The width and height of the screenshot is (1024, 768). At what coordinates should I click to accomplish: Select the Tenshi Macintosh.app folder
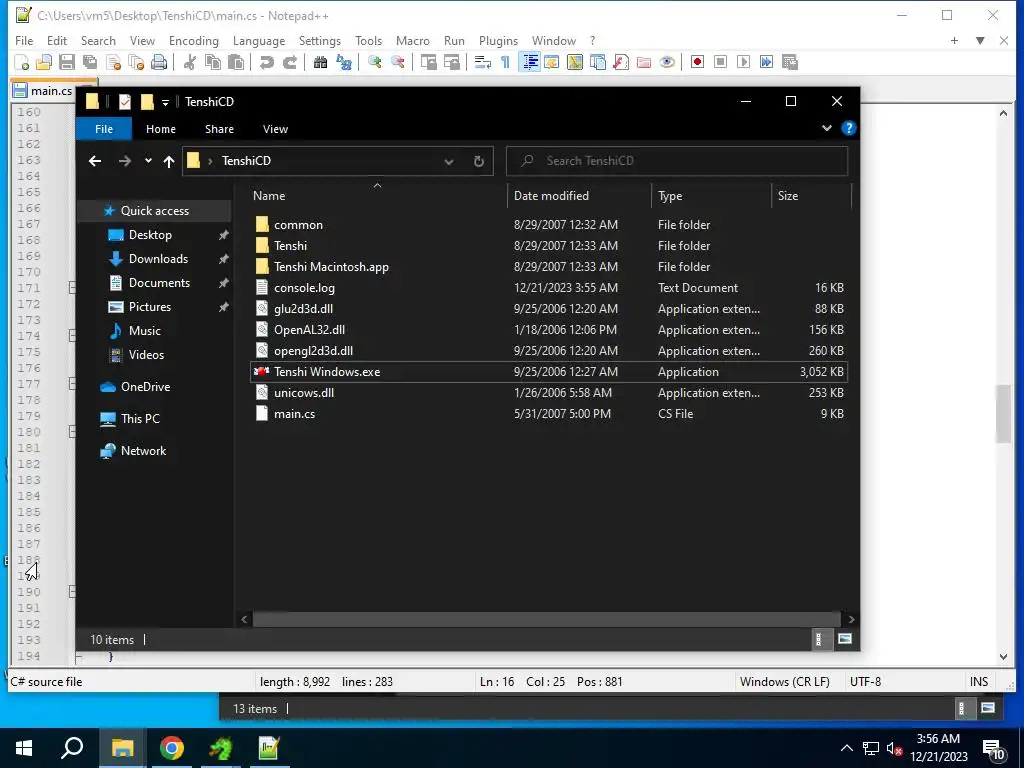point(549,266)
